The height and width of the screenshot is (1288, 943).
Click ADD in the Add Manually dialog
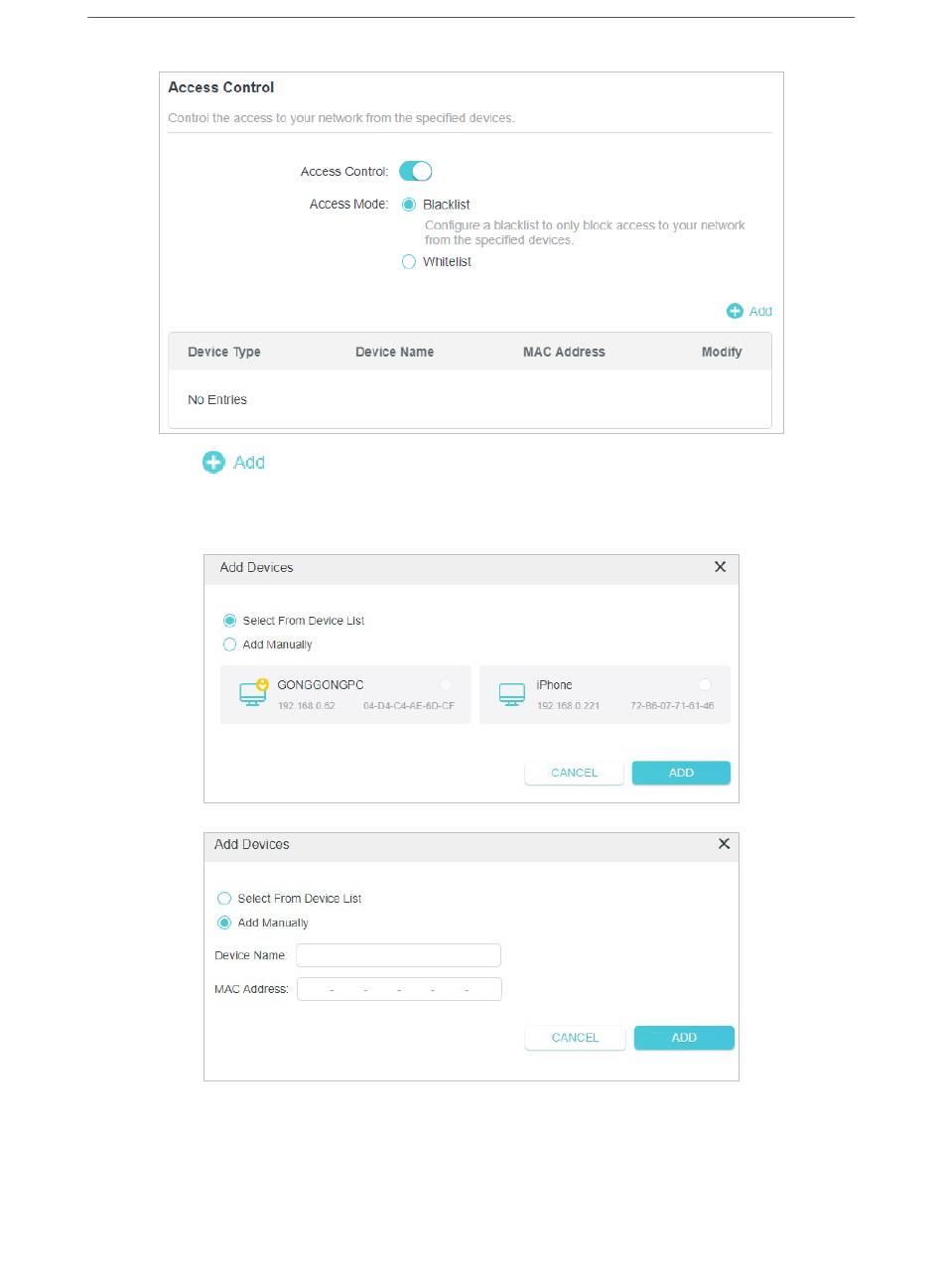click(x=684, y=1038)
